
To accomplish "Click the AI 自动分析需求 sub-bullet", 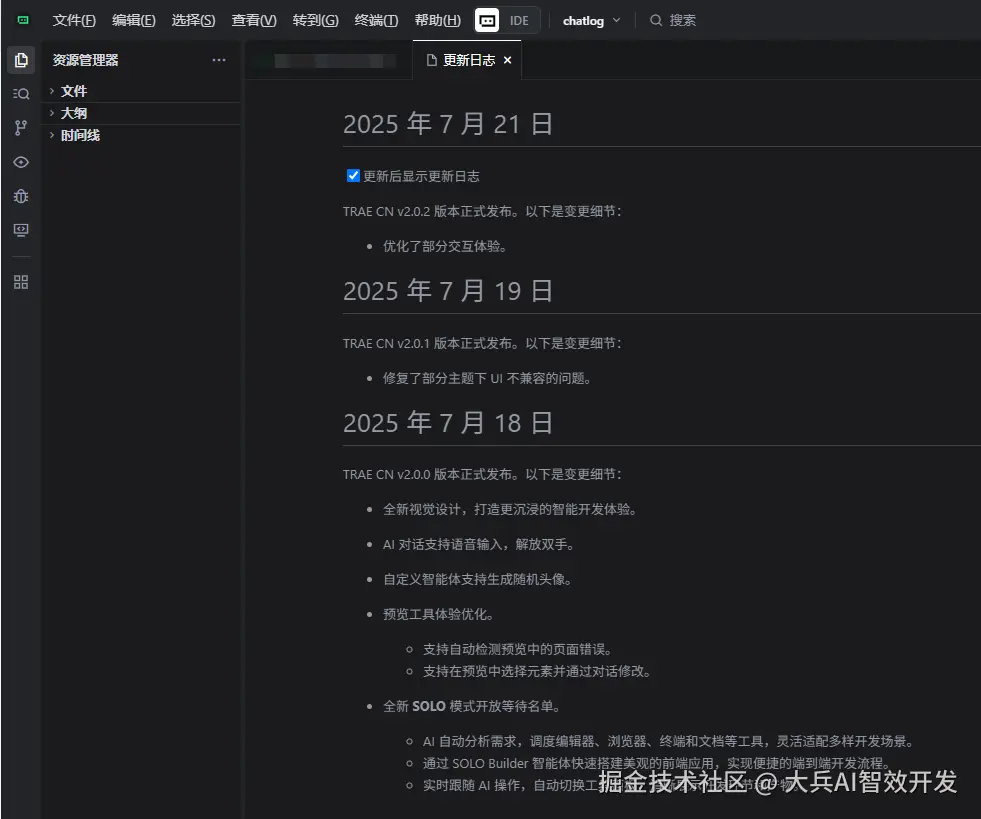I will pyautogui.click(x=668, y=741).
